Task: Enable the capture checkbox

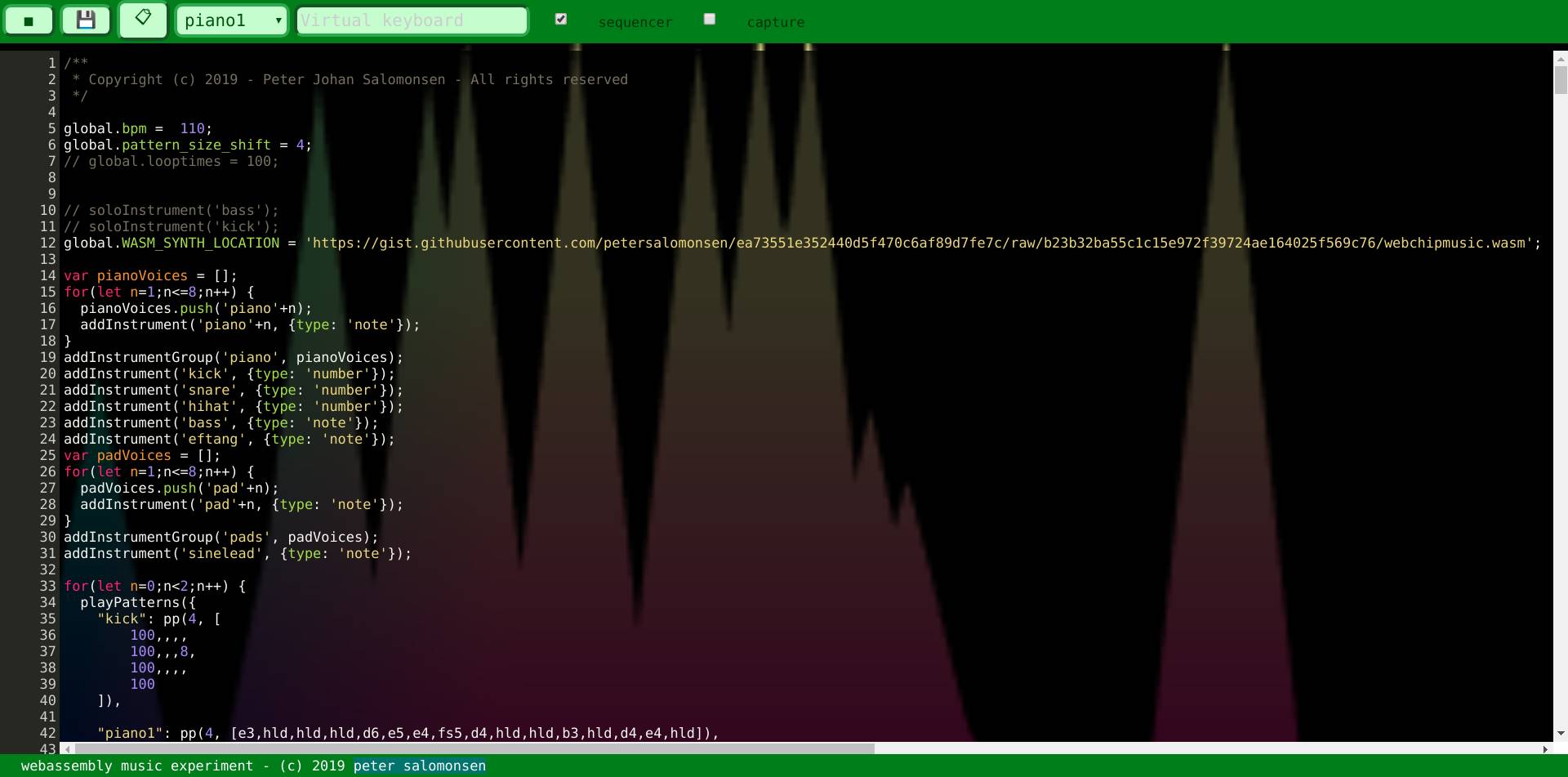Action: point(709,18)
